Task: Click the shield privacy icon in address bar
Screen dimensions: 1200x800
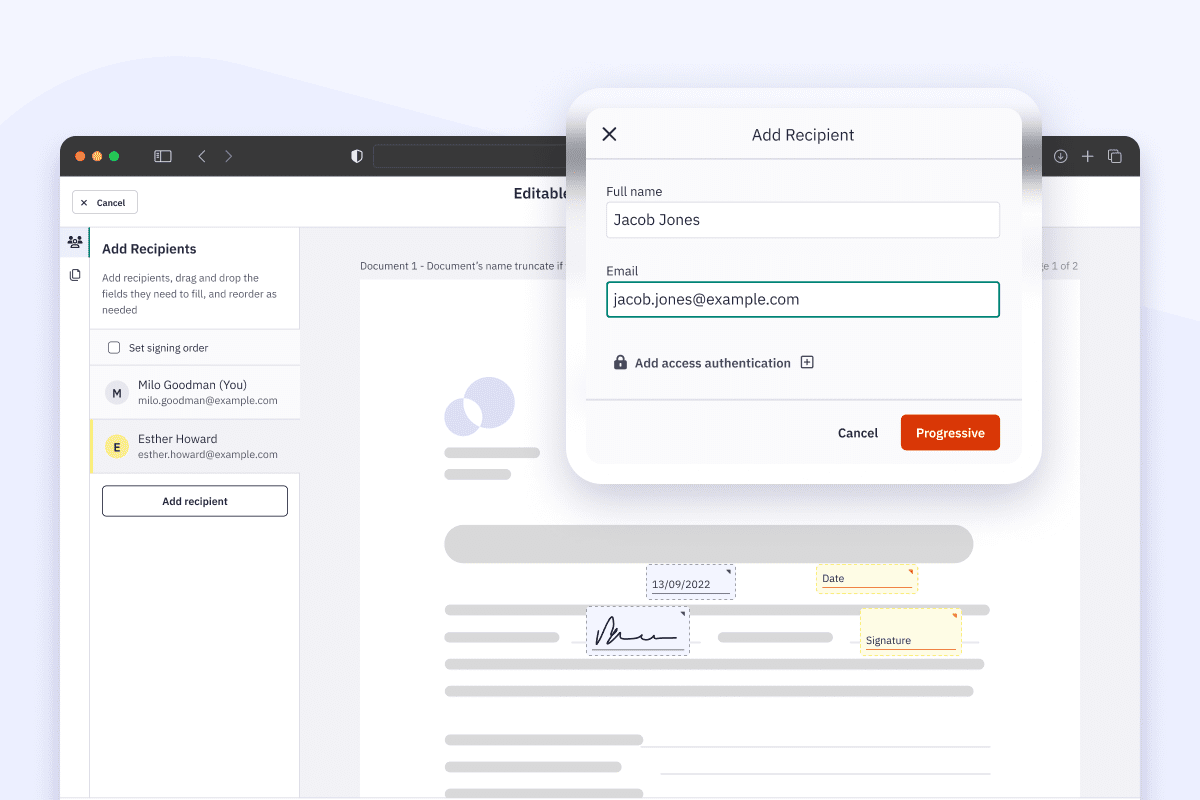Action: pyautogui.click(x=356, y=156)
